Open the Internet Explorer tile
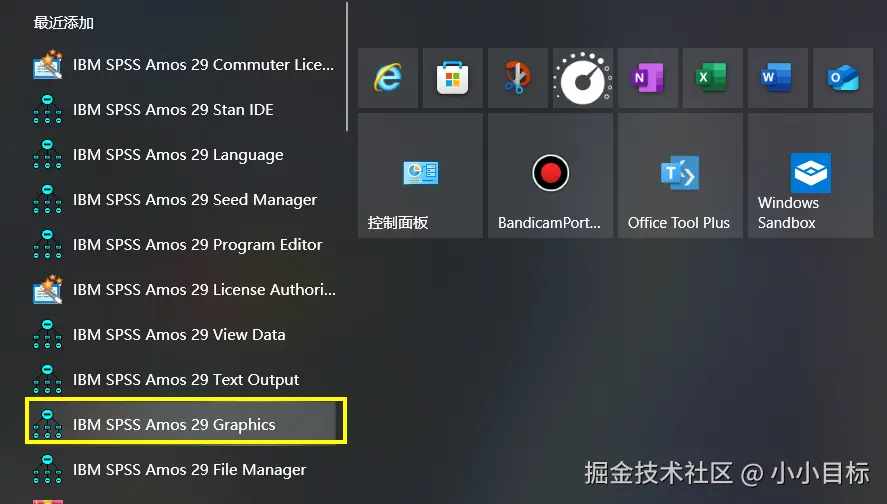Screen dimensions: 887x504 (388, 78)
